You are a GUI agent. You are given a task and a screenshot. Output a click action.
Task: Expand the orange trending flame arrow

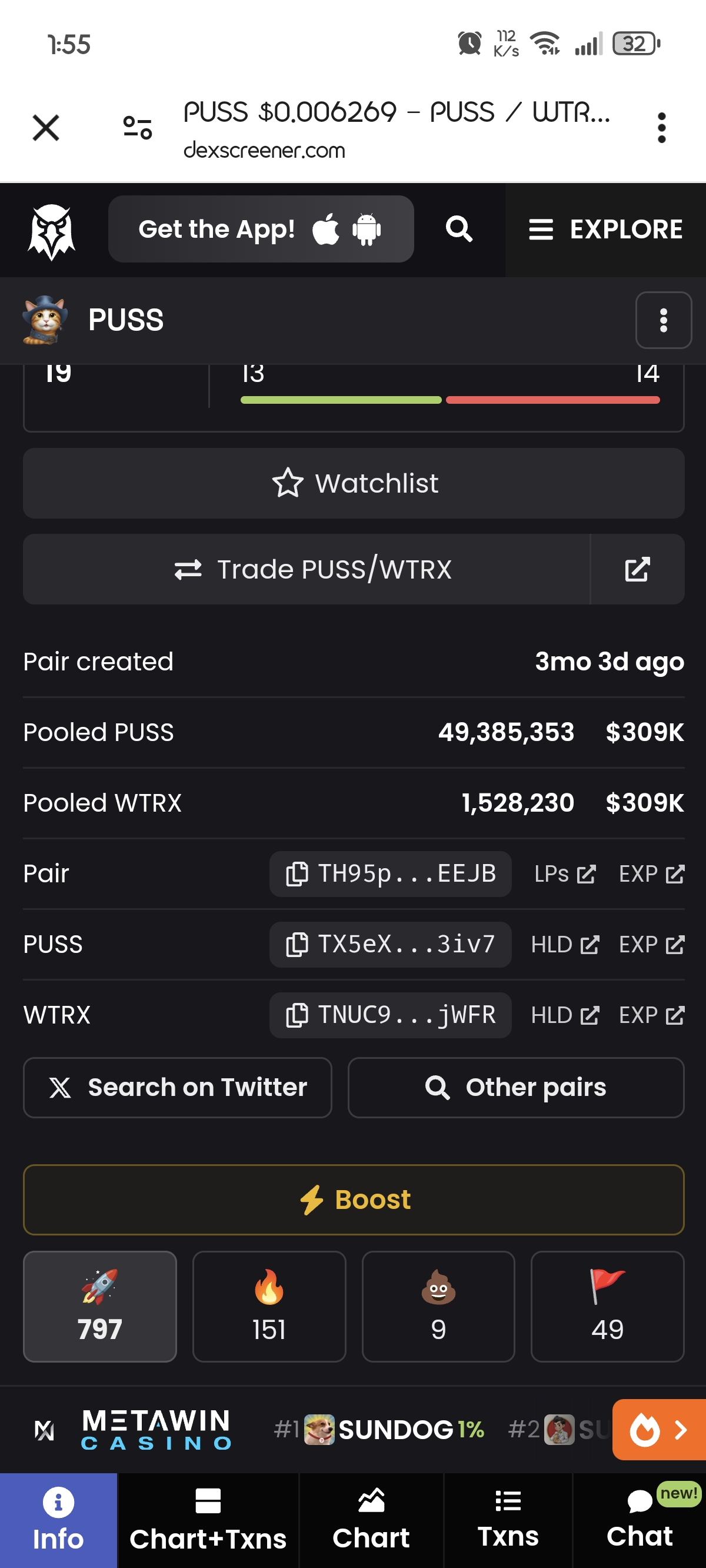[x=659, y=1429]
